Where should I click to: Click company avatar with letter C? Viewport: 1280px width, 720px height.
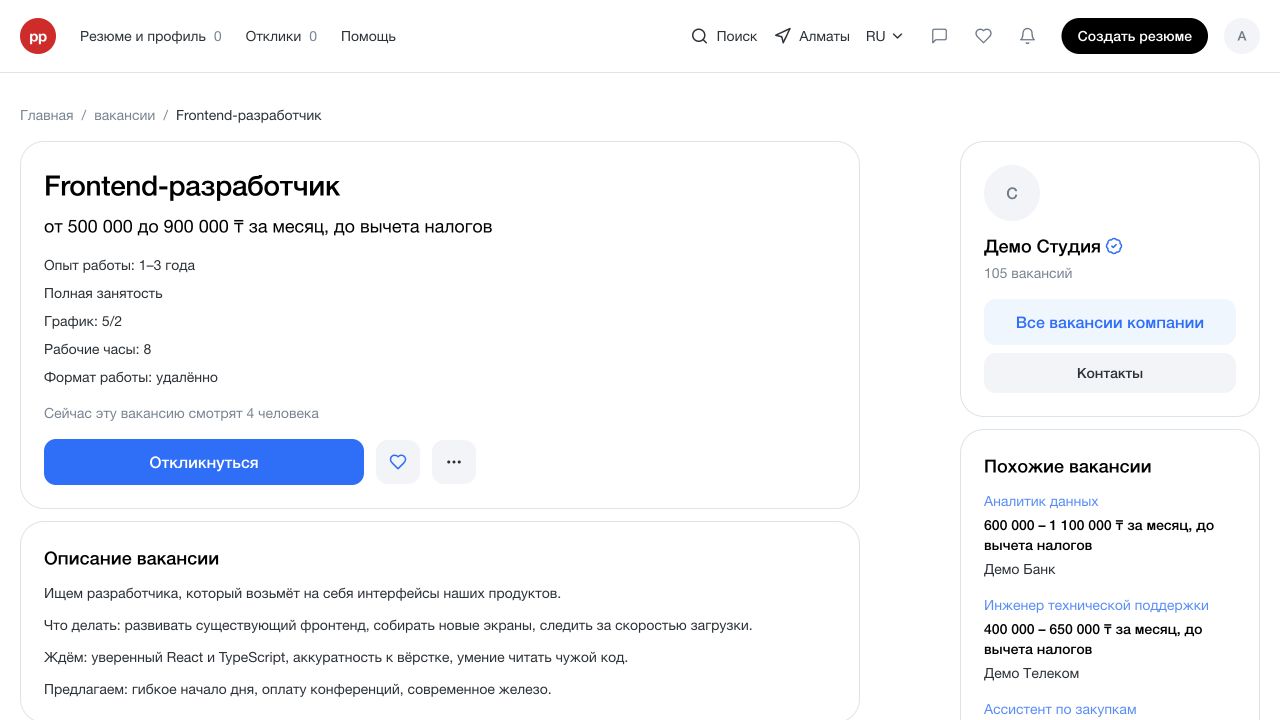point(1012,193)
